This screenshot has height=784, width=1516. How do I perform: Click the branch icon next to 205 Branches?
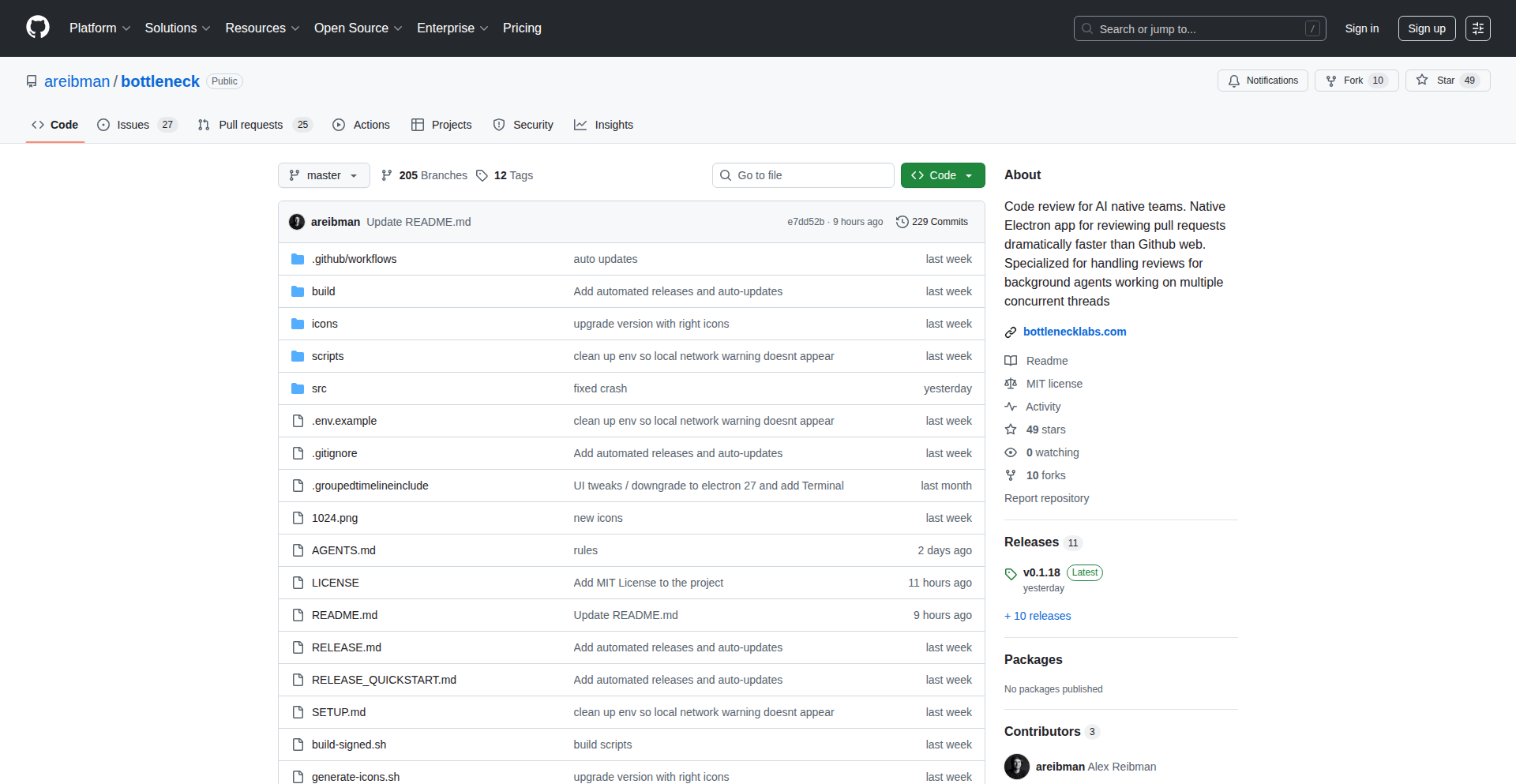pos(387,175)
